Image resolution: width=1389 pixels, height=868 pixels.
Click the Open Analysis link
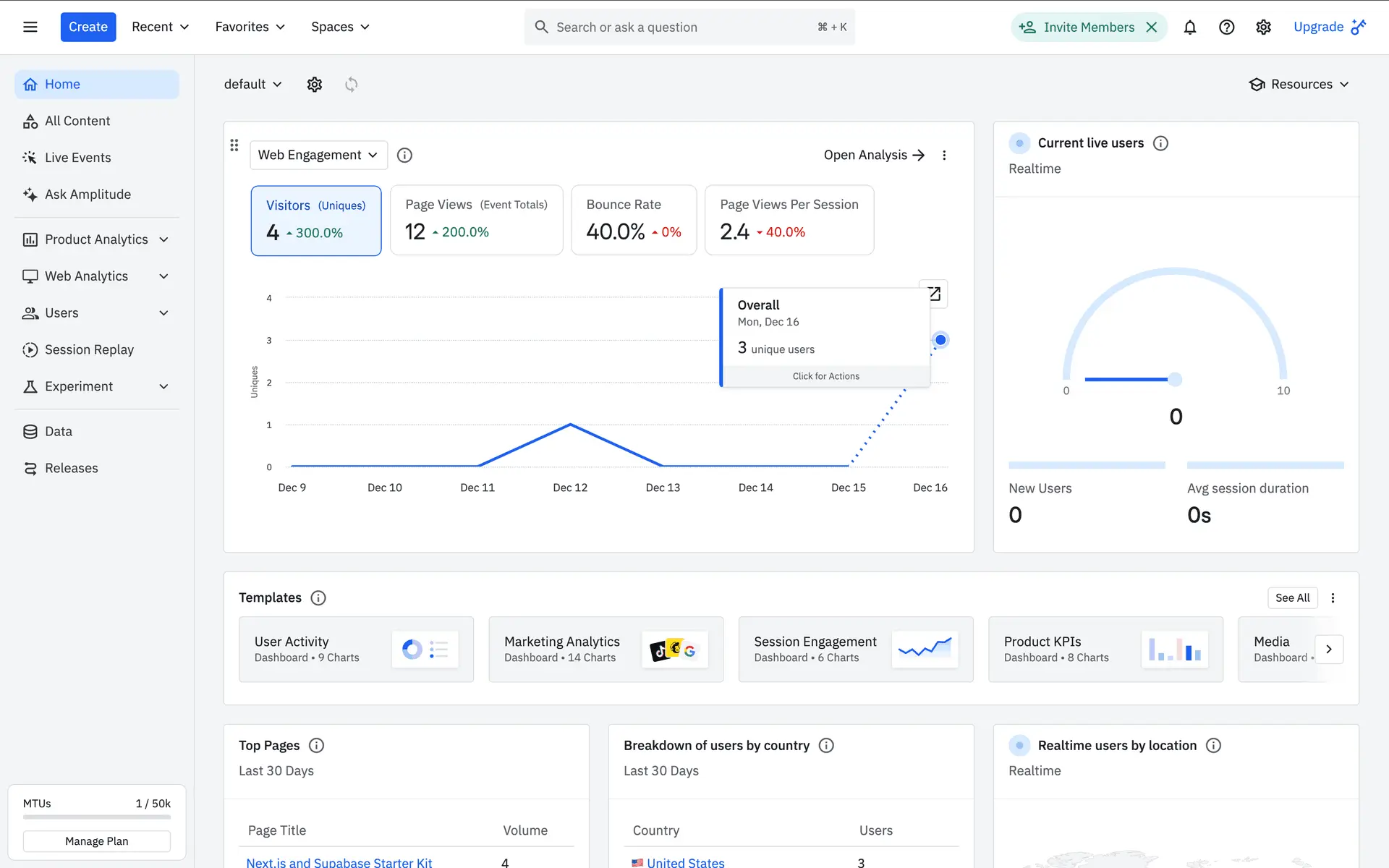click(874, 156)
